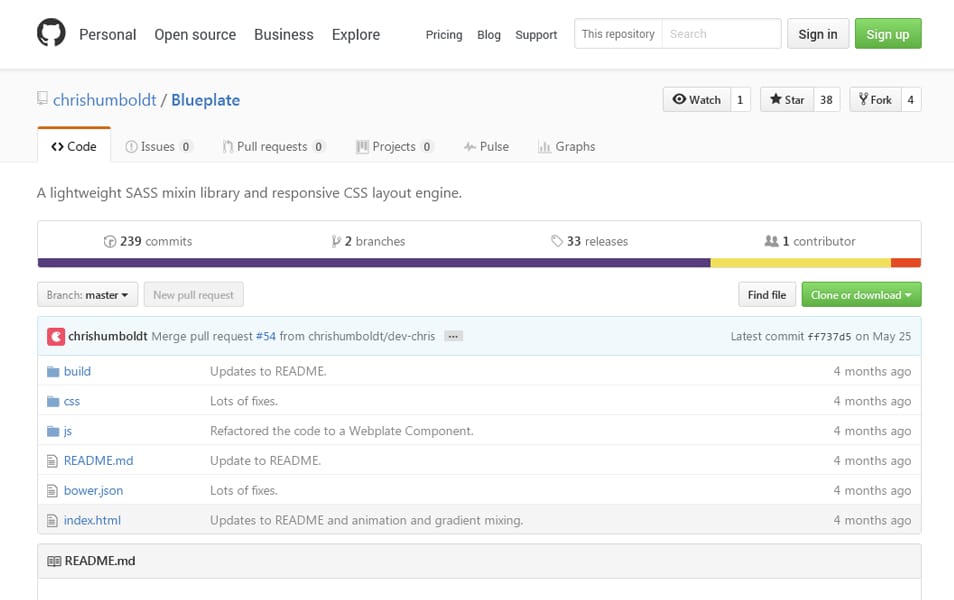This screenshot has height=600, width=954.
Task: Open the build folder name link
Action: pos(77,372)
